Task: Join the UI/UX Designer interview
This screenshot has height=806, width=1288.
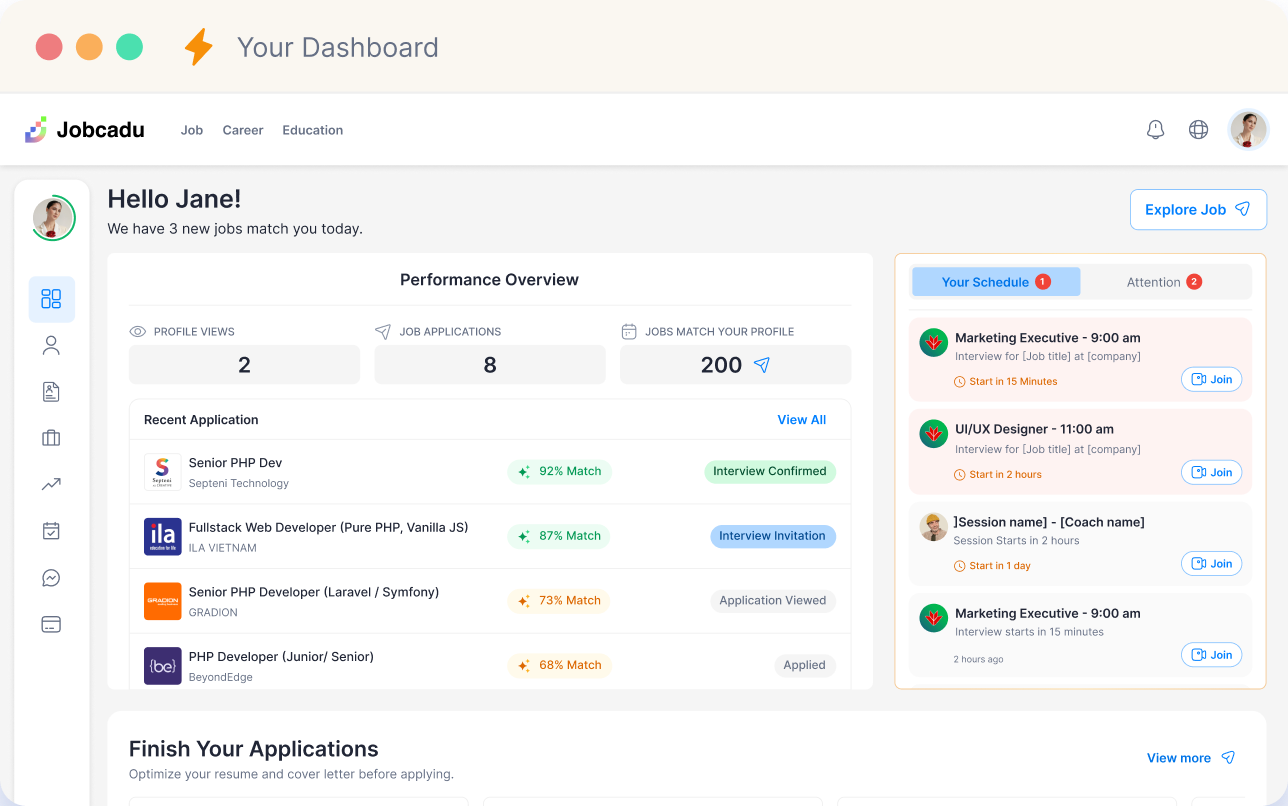Action: 1212,473
